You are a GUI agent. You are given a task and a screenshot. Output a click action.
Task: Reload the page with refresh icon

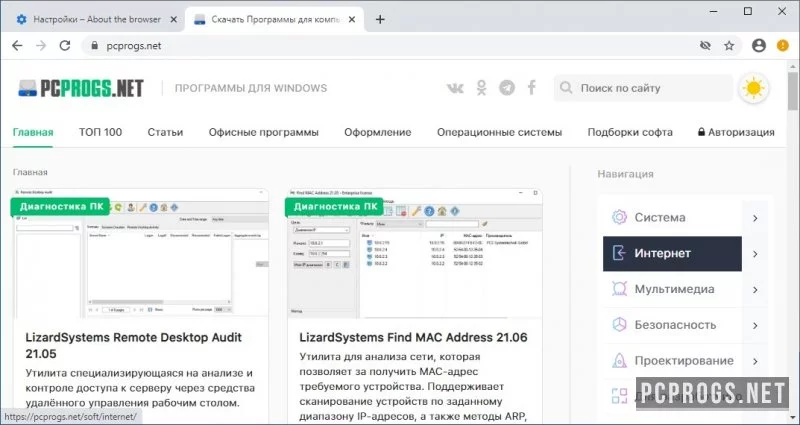pos(65,46)
